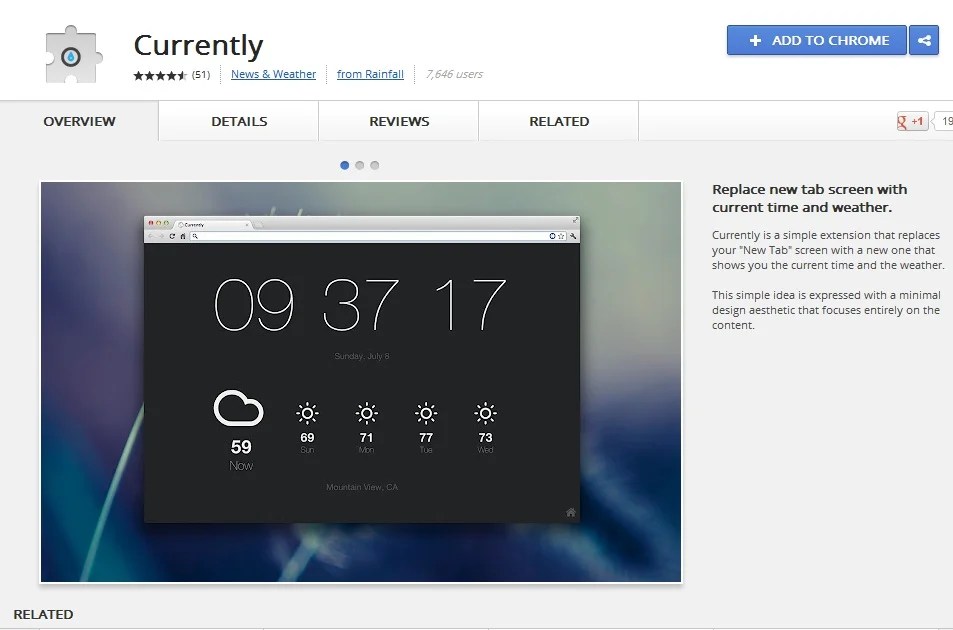Click the Currently extension puzzle icon
Image resolution: width=953 pixels, height=630 pixels.
(74, 54)
